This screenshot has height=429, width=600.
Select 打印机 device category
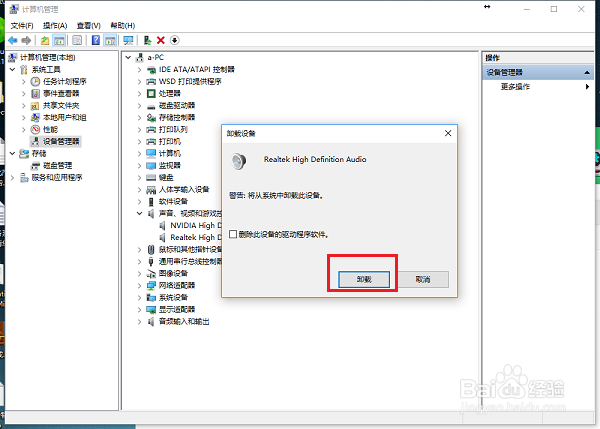click(170, 142)
